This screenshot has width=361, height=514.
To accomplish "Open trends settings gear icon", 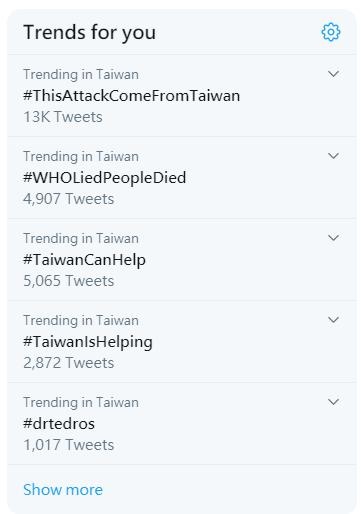I will click(x=331, y=32).
